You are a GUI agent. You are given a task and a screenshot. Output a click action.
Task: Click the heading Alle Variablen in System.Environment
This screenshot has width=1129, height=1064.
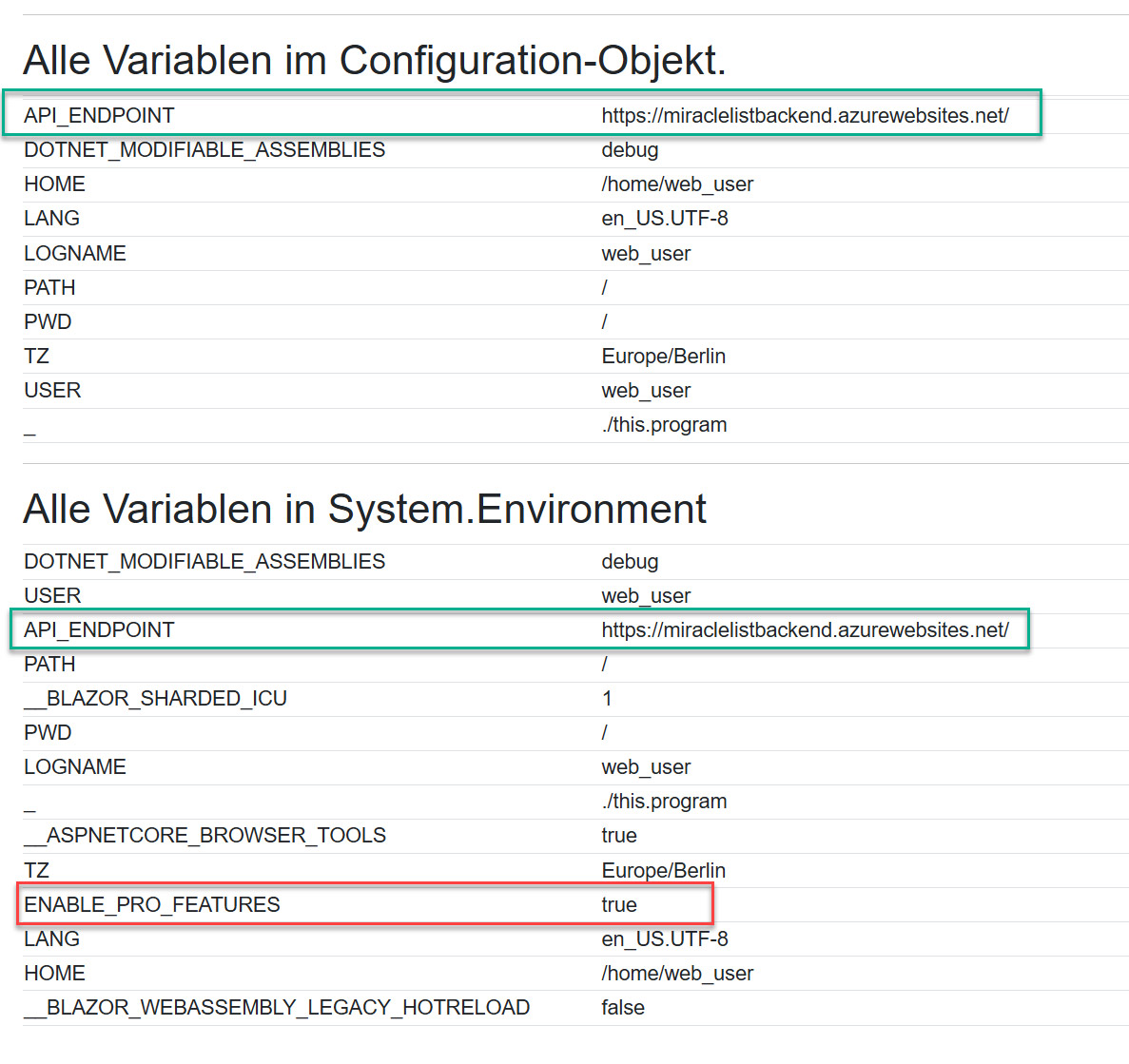click(364, 510)
